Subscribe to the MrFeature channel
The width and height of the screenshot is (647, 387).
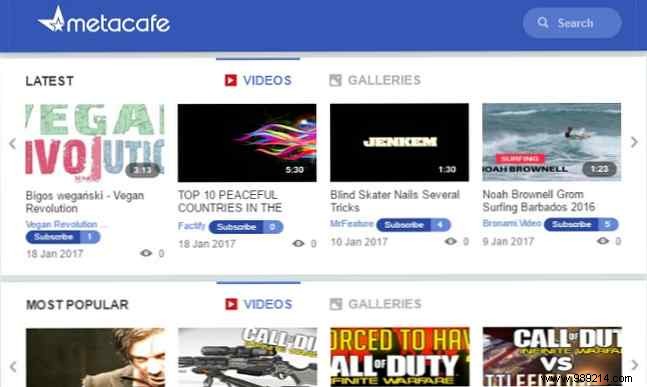point(413,225)
